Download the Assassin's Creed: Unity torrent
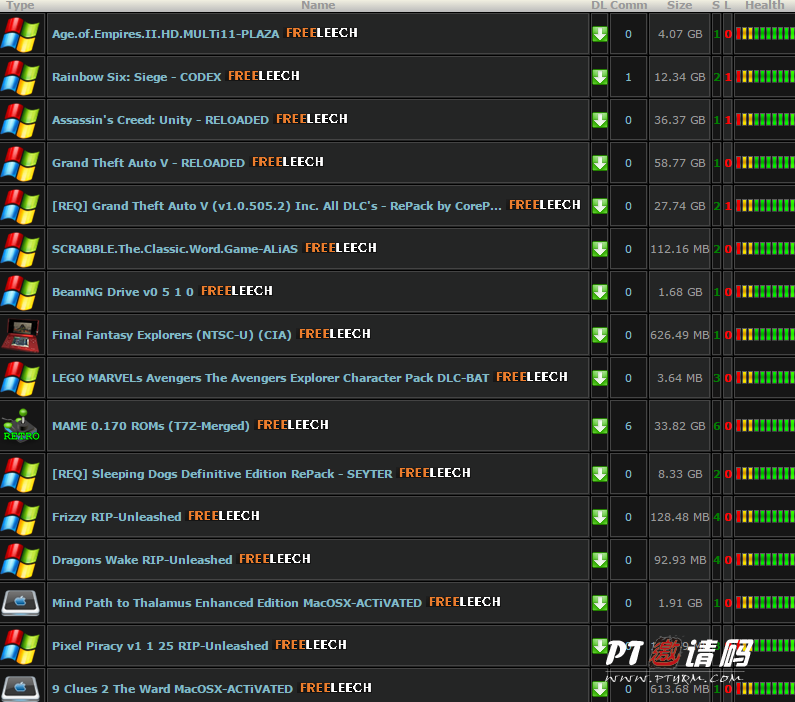Image resolution: width=795 pixels, height=702 pixels. click(x=599, y=121)
